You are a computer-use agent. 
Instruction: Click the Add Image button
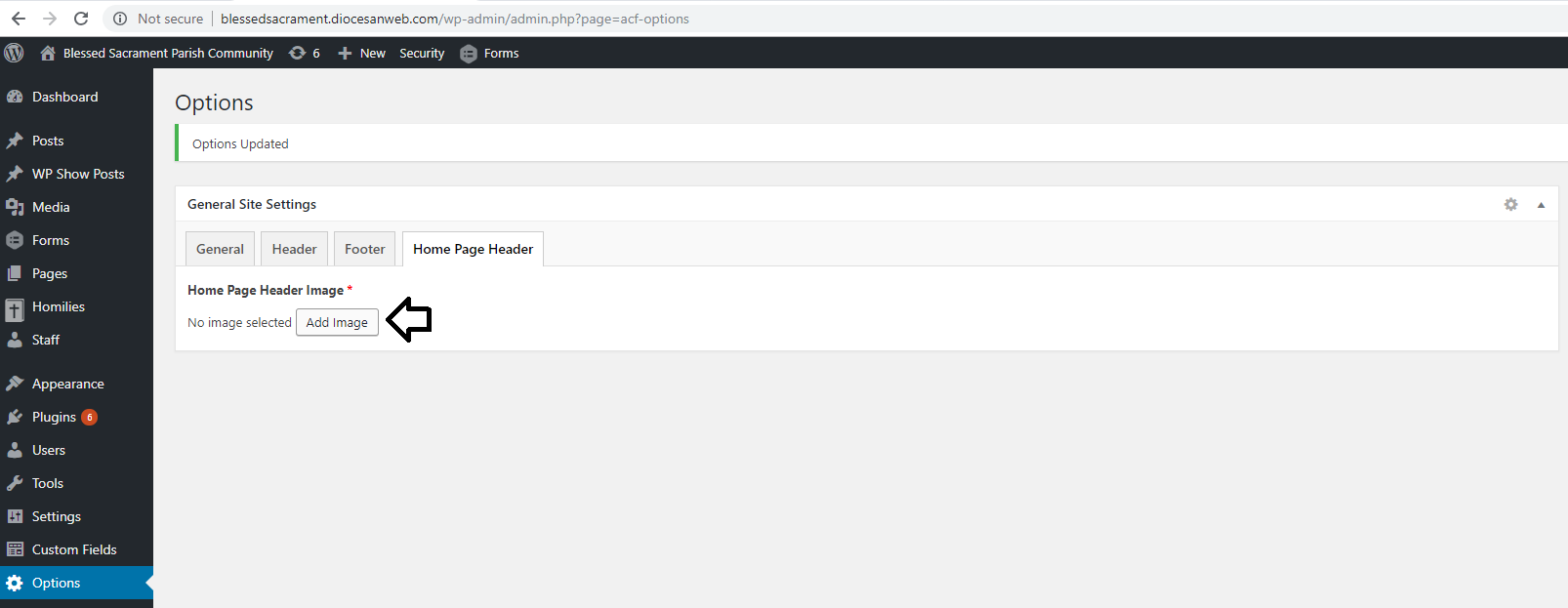[x=337, y=322]
